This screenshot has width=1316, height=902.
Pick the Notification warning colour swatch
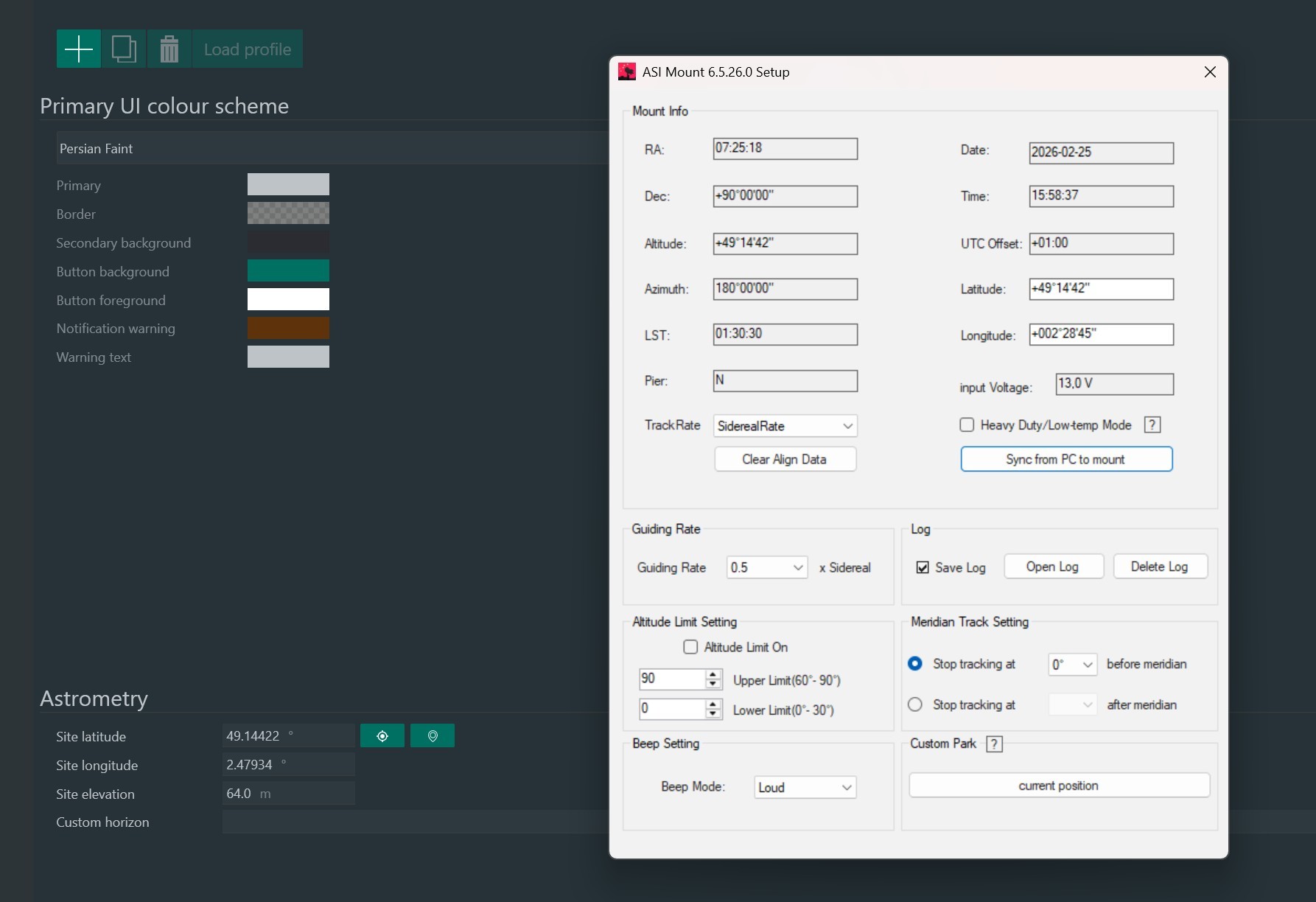pyautogui.click(x=288, y=328)
